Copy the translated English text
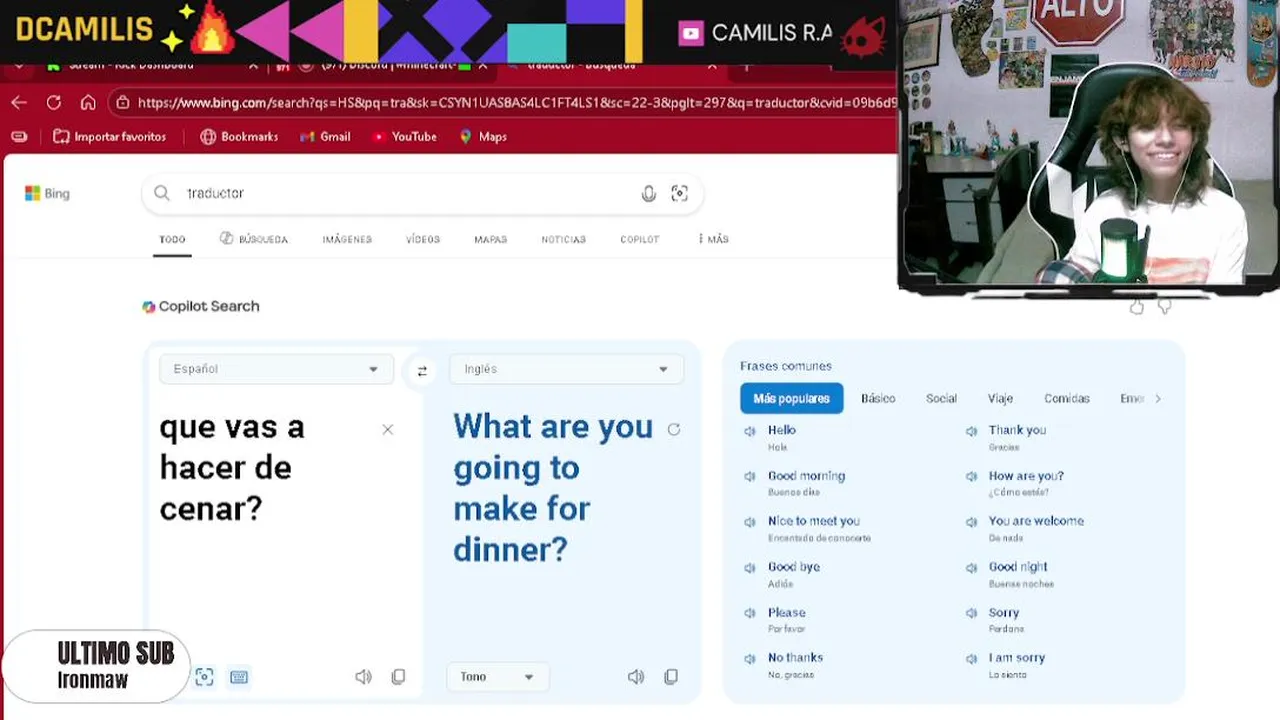This screenshot has width=1280, height=720. coord(671,677)
